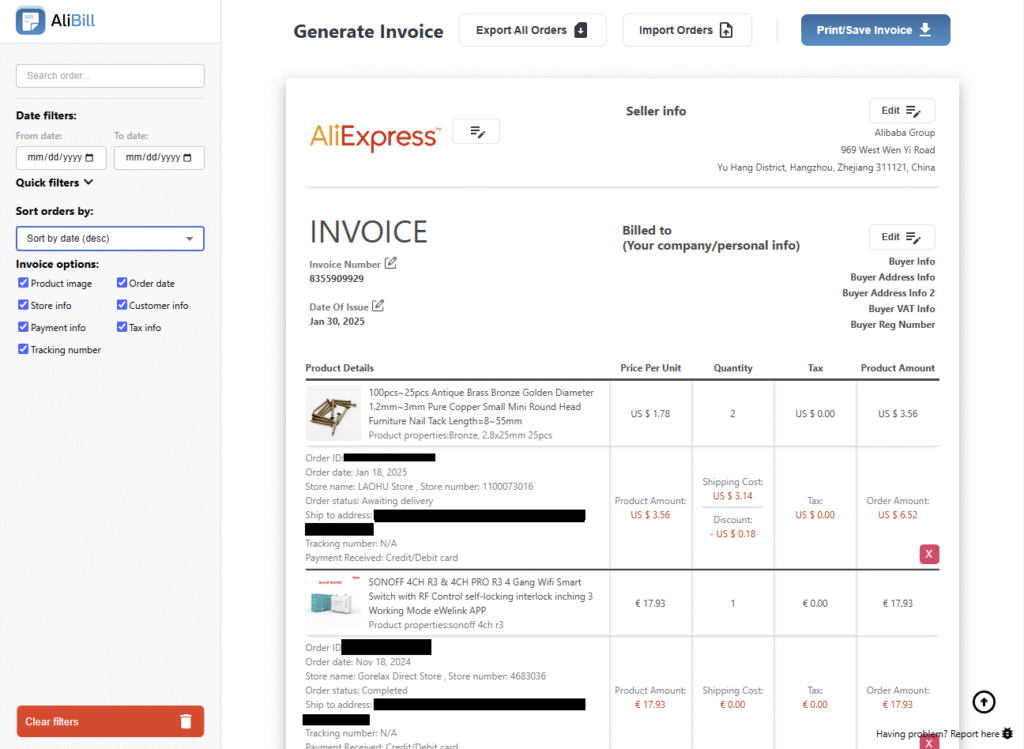Viewport: 1024px width, 749px height.
Task: Toggle the Product image checkbox
Action: point(24,283)
